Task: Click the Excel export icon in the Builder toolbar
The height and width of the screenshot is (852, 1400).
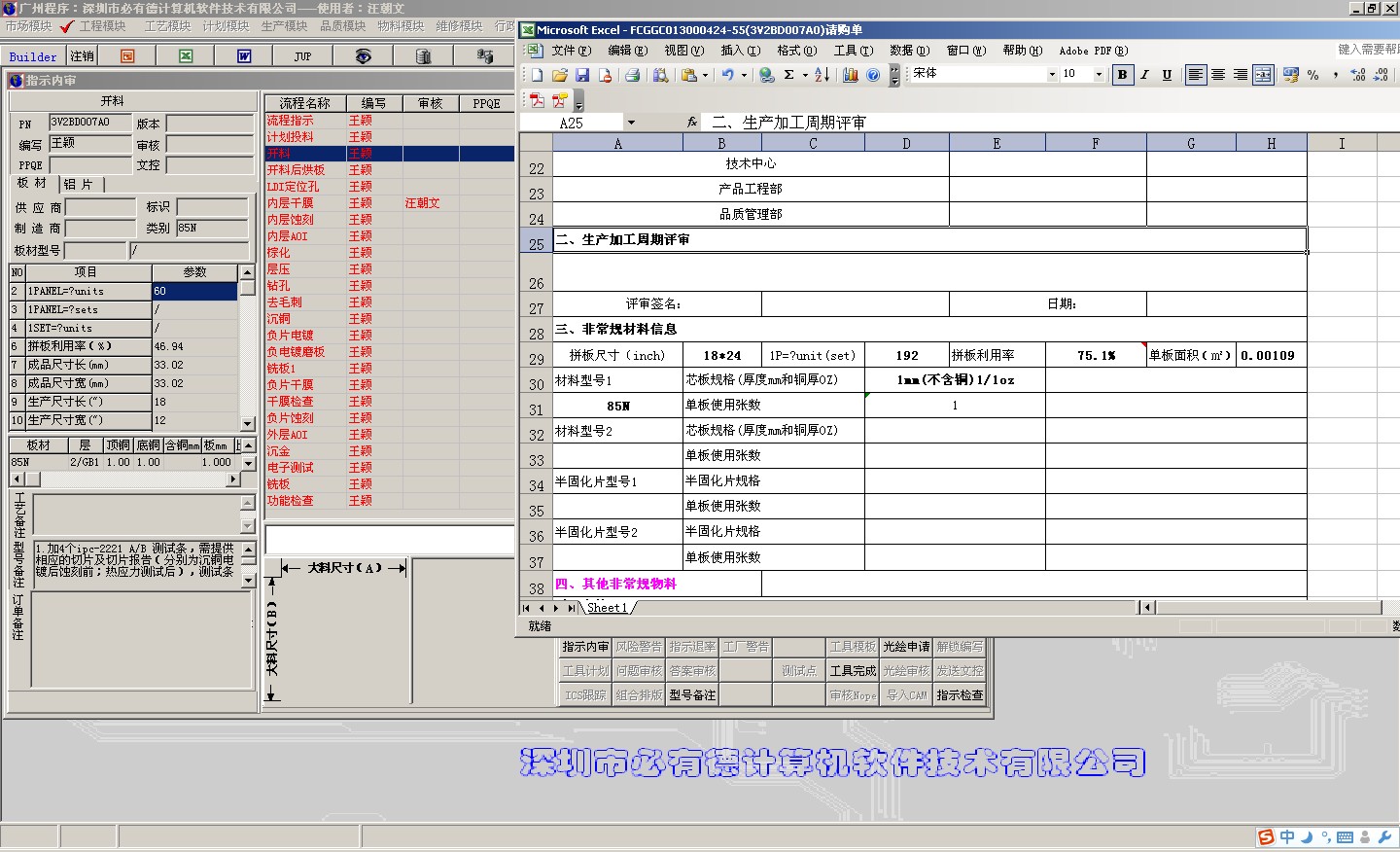Action: pyautogui.click(x=186, y=56)
